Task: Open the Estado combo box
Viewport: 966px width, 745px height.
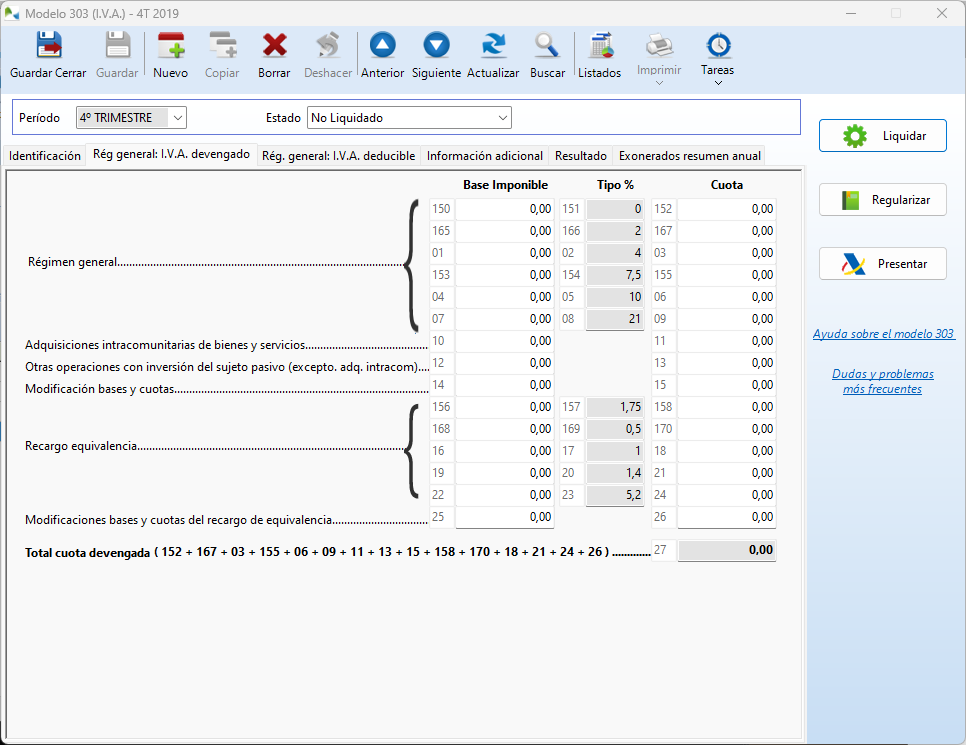Action: (x=409, y=118)
